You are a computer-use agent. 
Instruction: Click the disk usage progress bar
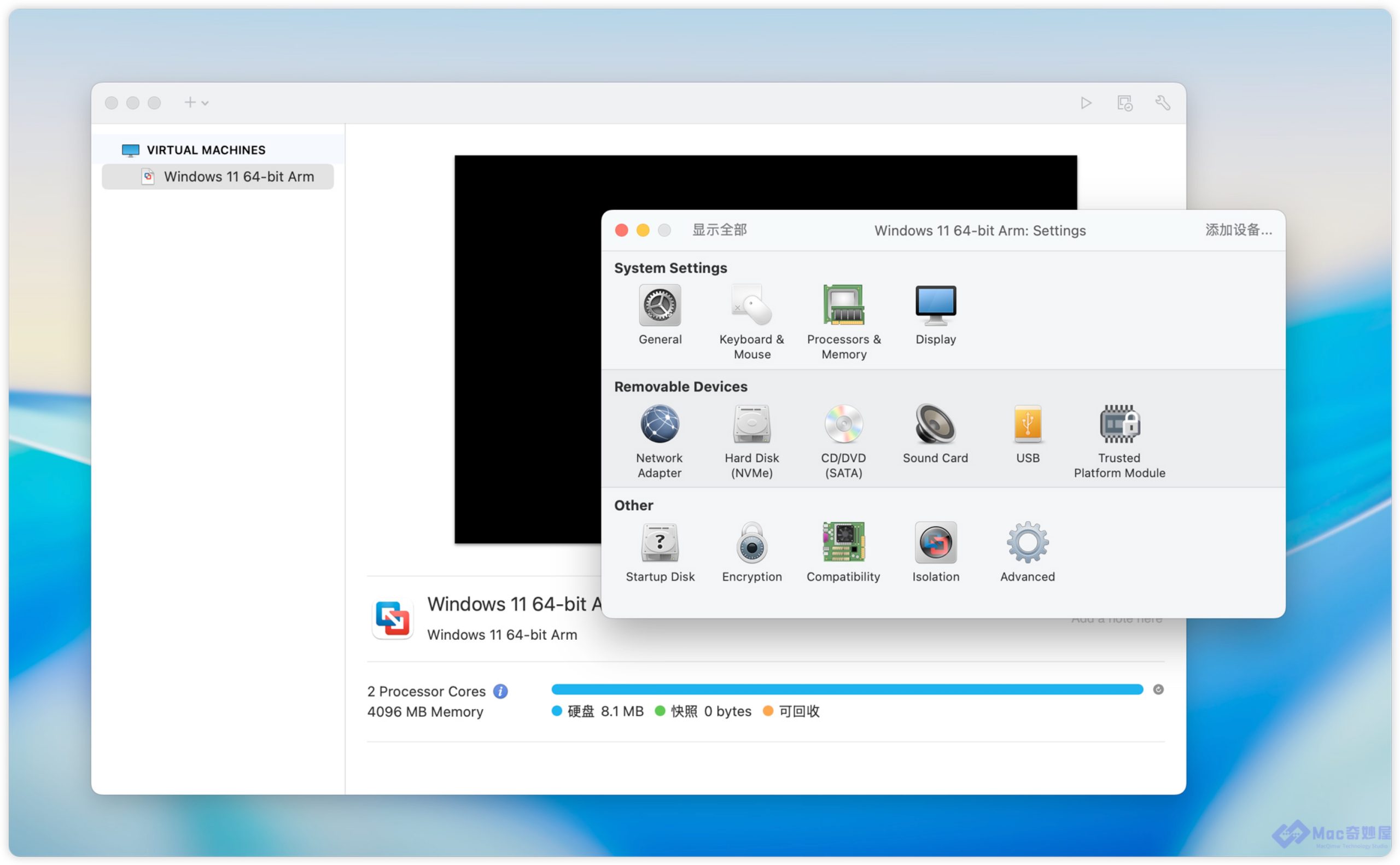coord(846,689)
